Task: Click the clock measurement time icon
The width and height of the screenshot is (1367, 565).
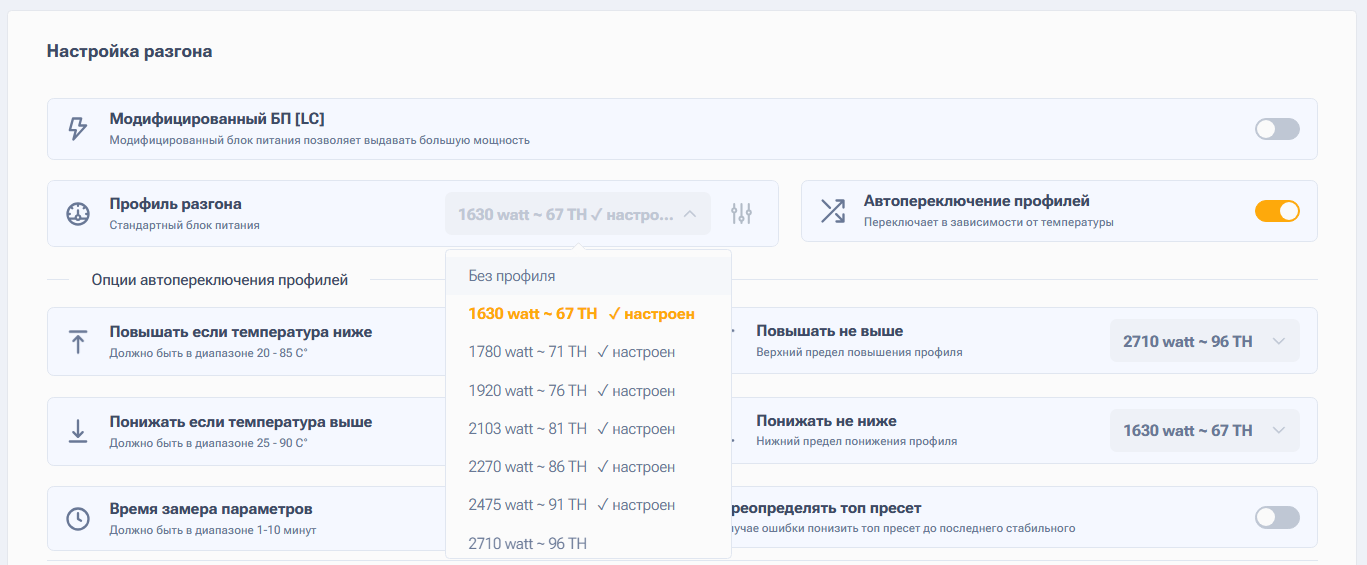Action: click(x=78, y=518)
